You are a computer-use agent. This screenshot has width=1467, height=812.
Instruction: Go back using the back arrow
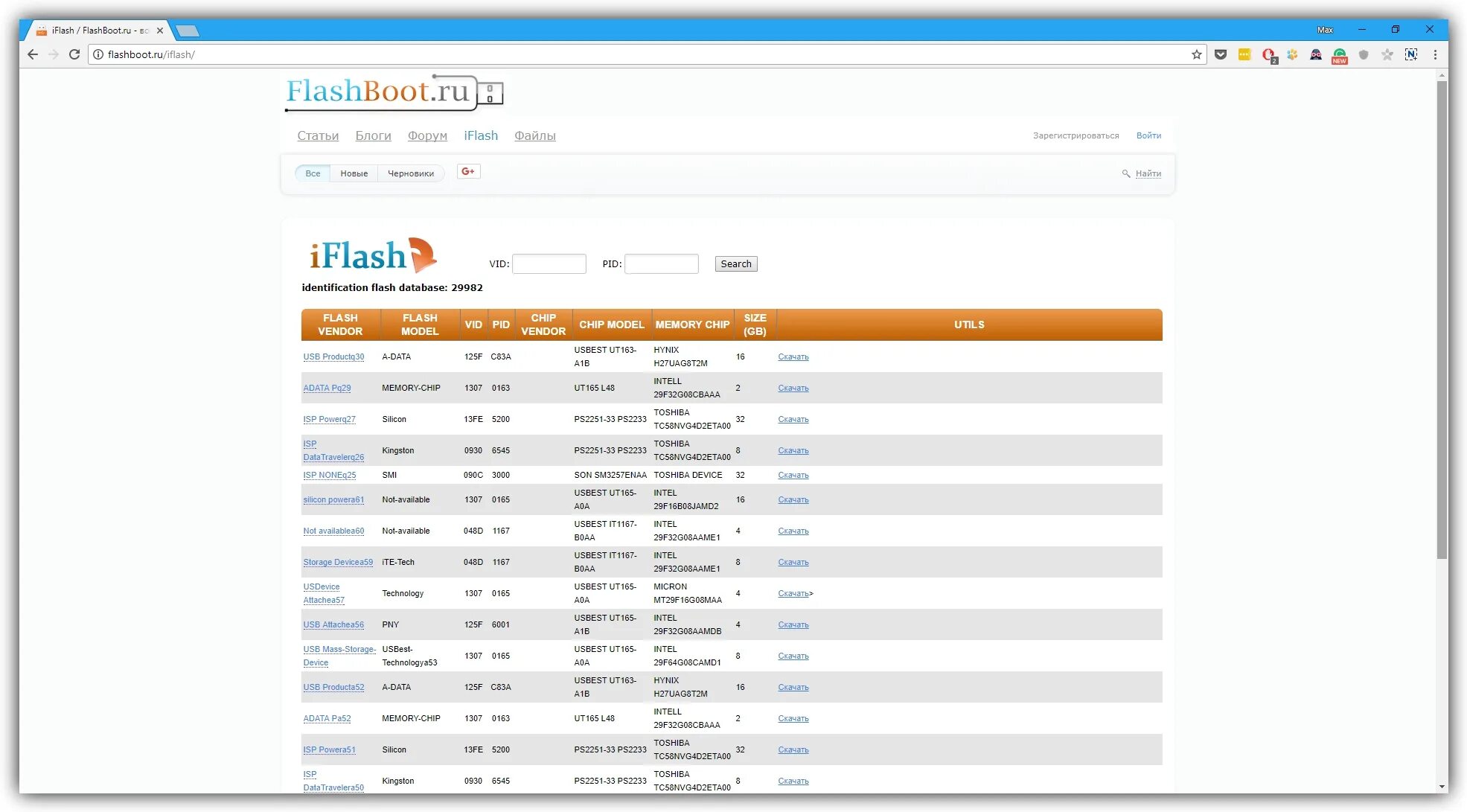33,54
